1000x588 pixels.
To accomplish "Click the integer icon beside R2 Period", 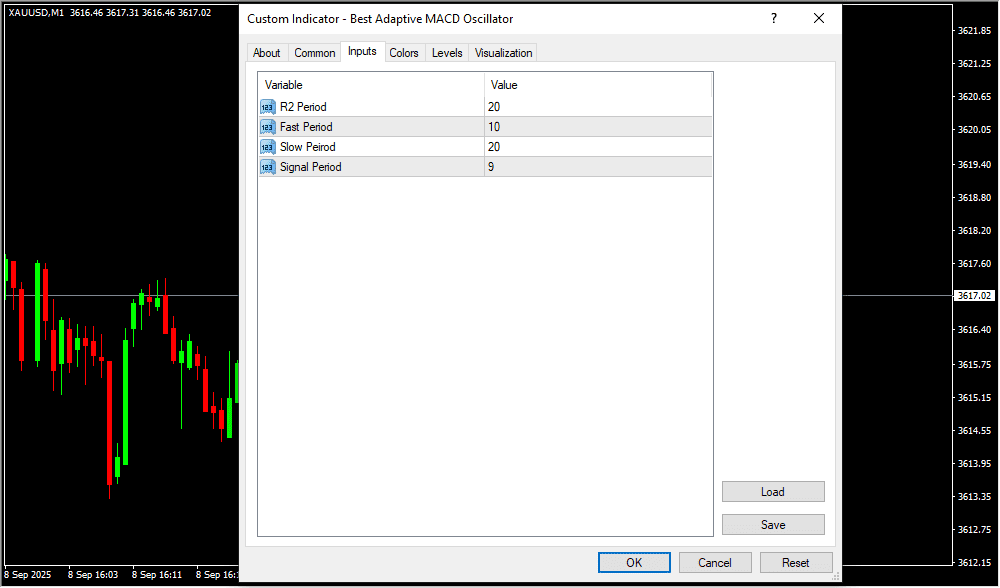I will click(268, 107).
